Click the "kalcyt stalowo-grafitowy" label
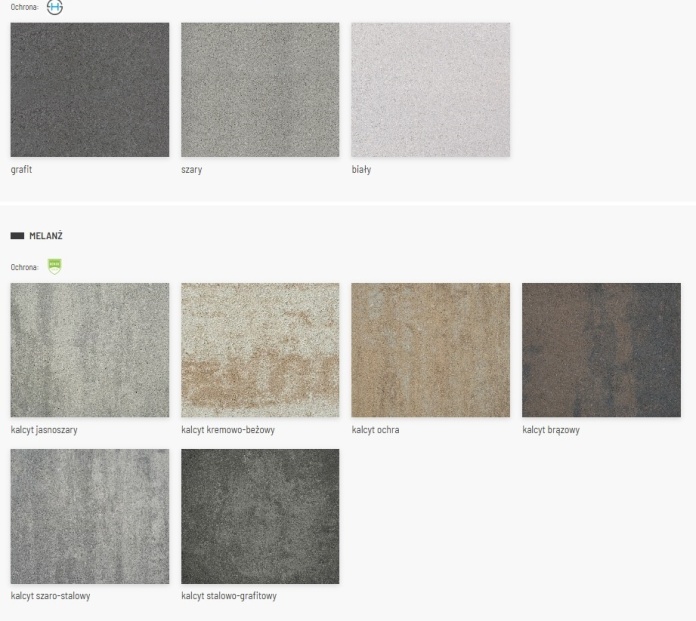 pyautogui.click(x=228, y=596)
